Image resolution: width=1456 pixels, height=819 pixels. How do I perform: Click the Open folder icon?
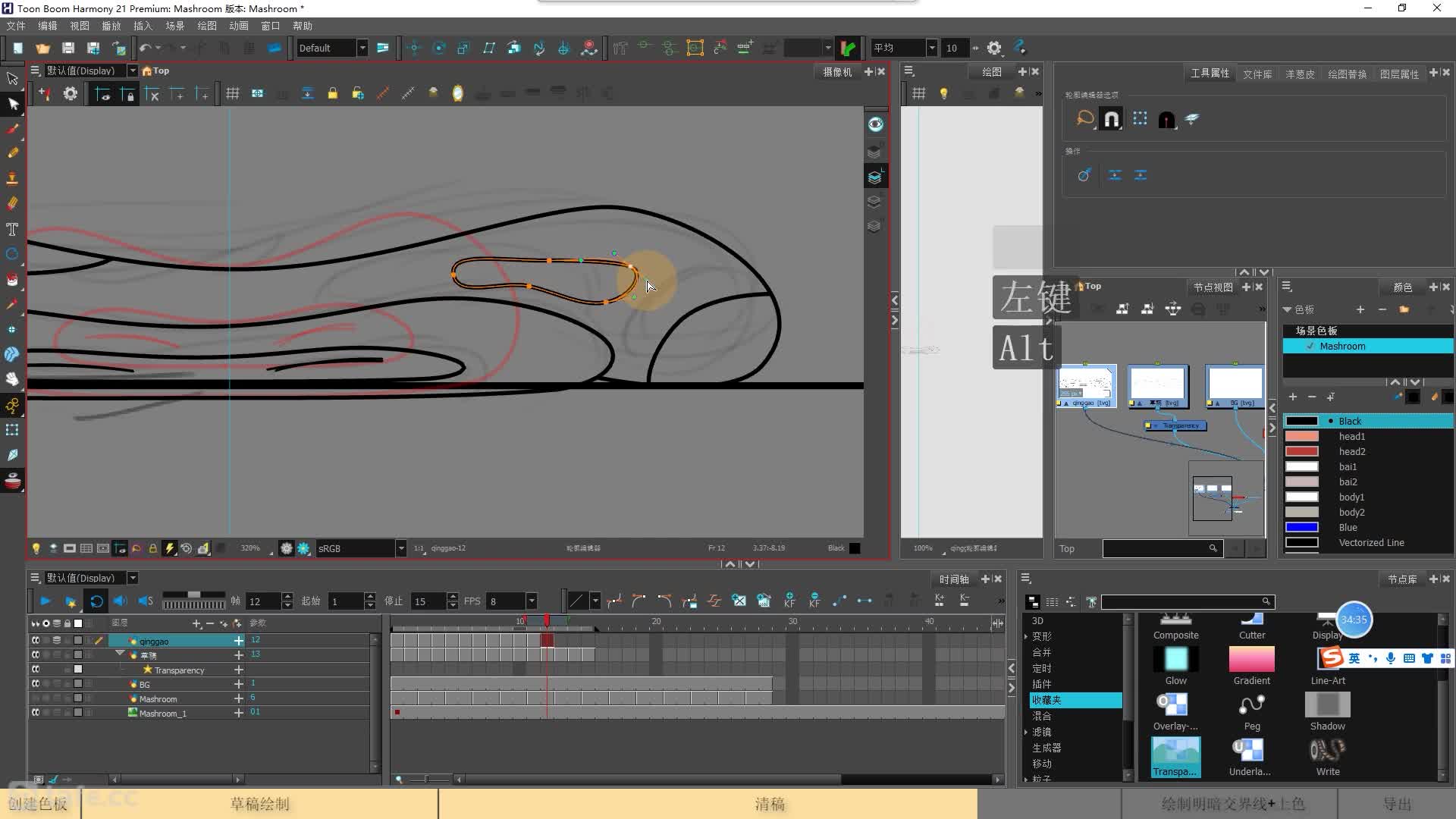click(42, 48)
